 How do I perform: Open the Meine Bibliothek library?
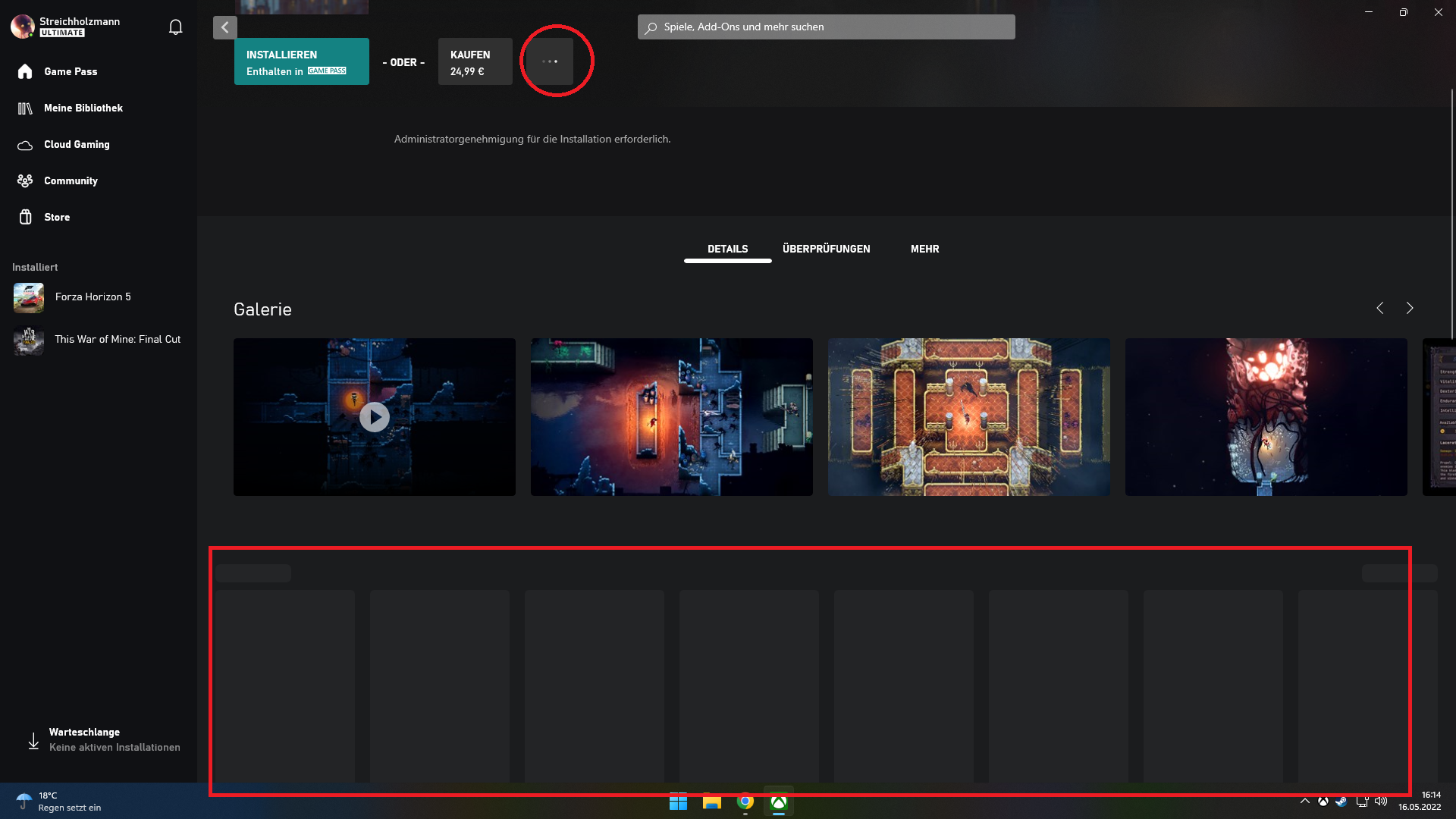coord(83,108)
